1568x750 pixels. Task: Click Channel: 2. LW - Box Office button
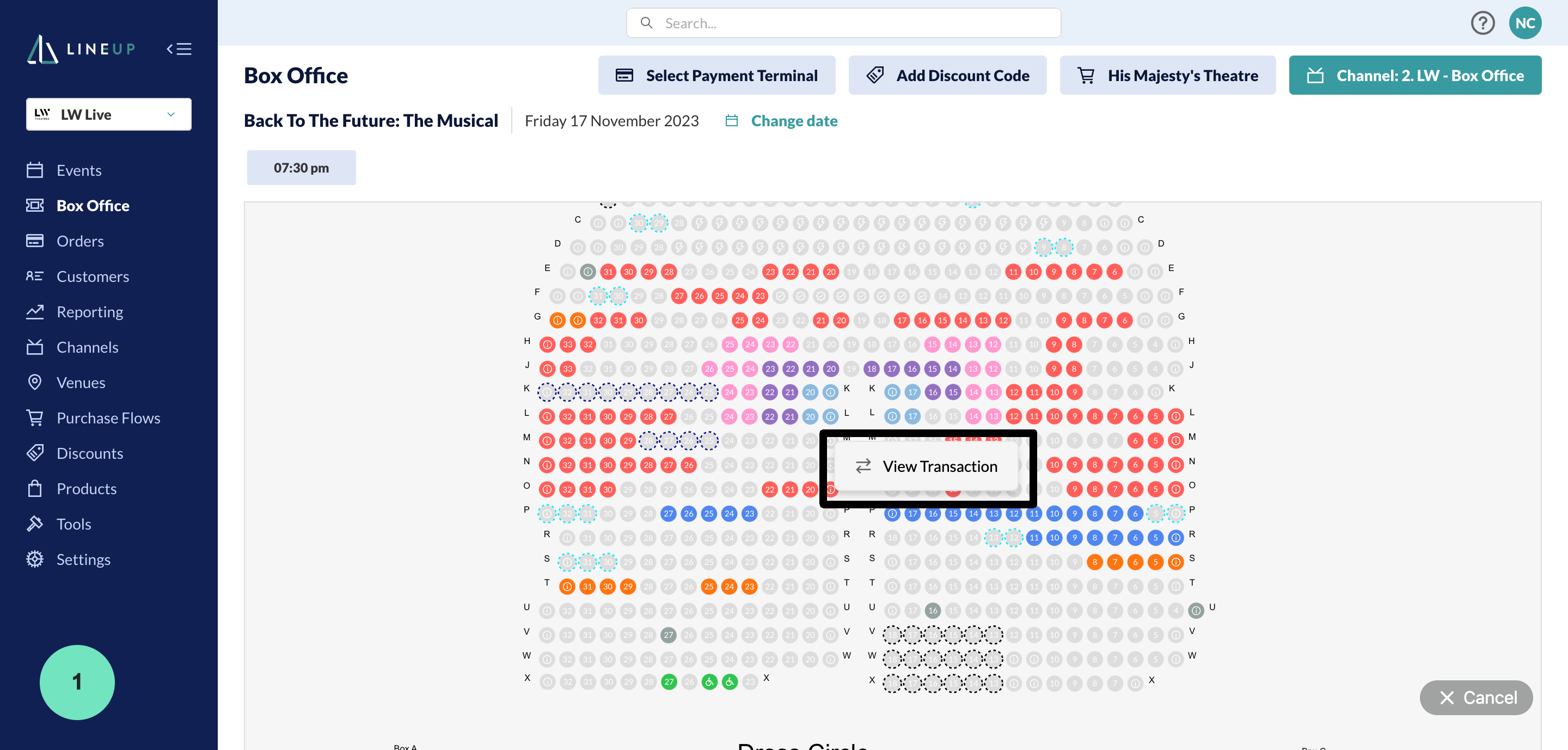[x=1414, y=75]
